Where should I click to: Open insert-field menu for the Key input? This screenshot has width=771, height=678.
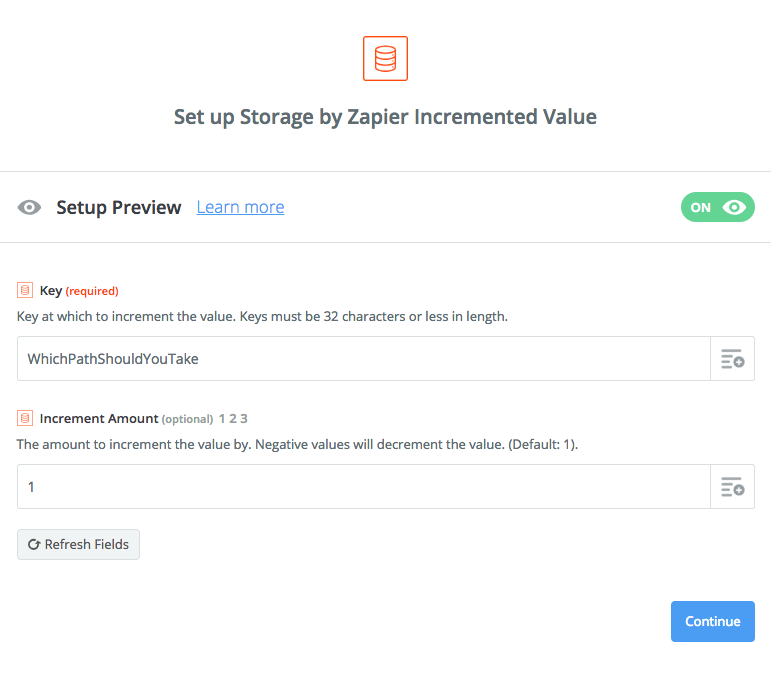(732, 359)
